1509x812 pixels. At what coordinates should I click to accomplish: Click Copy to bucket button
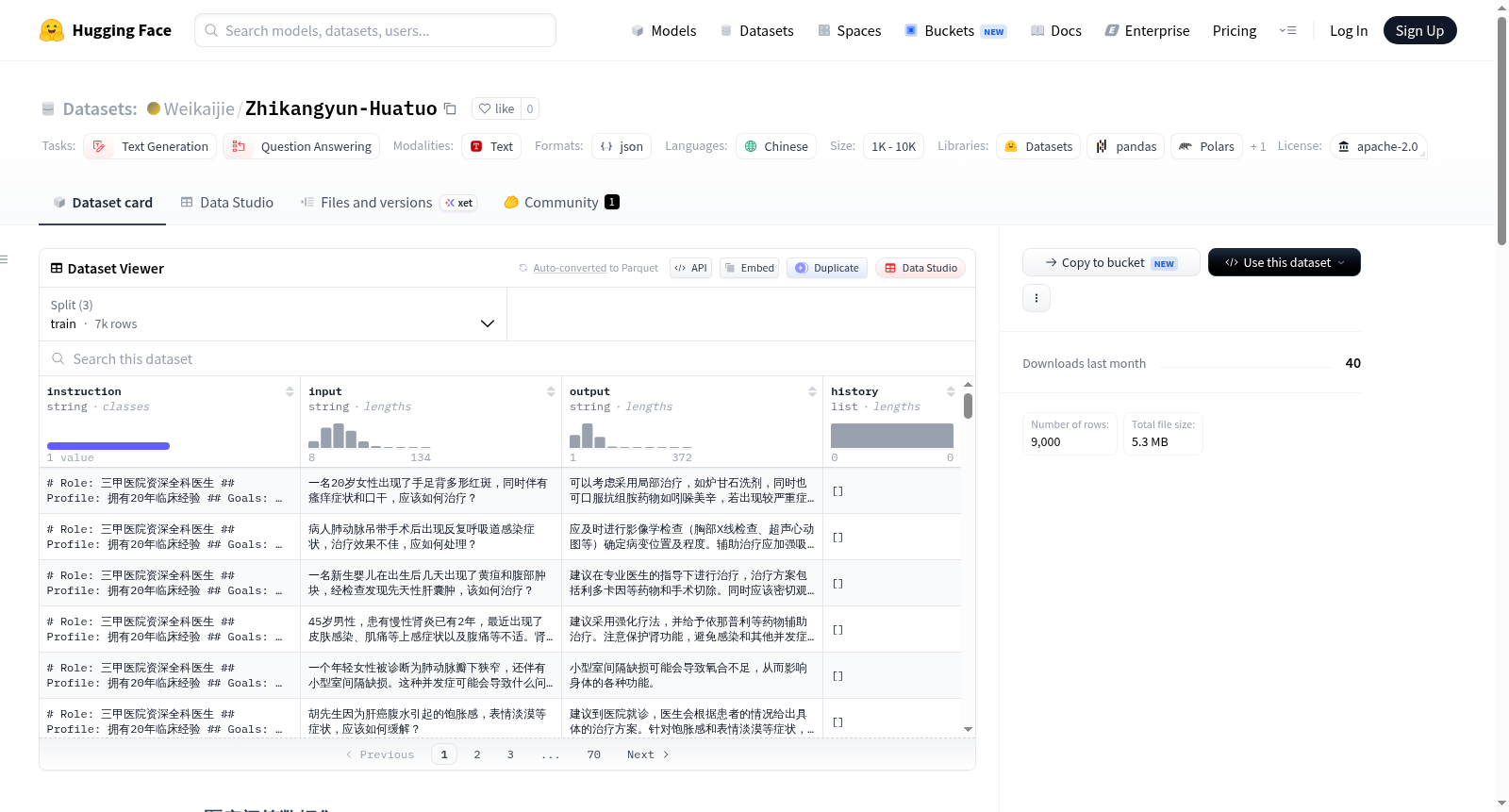coord(1111,262)
